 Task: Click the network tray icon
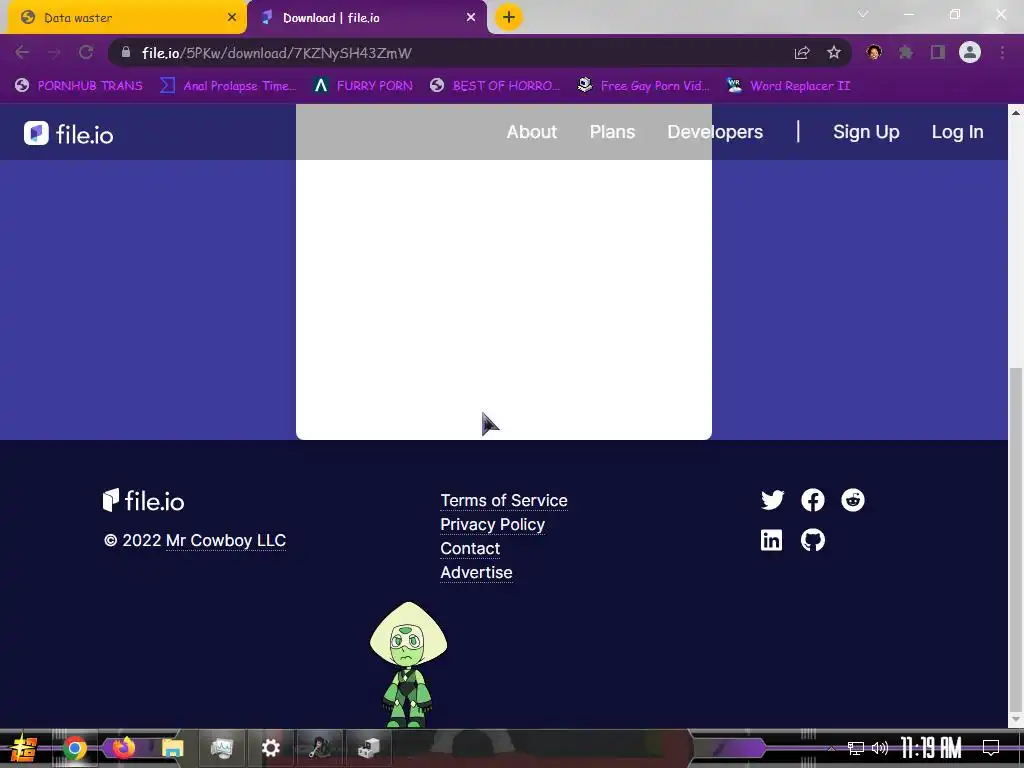pyautogui.click(x=856, y=748)
